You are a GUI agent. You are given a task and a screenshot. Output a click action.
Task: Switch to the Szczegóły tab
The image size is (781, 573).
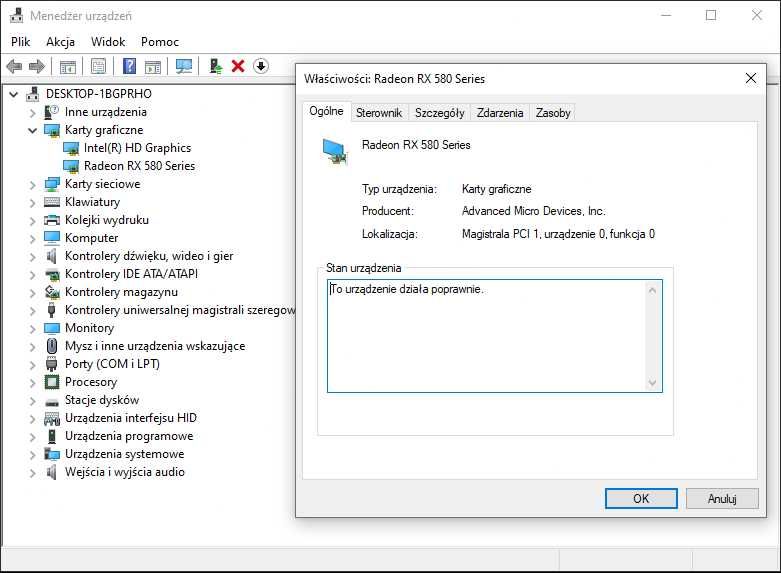click(x=440, y=113)
